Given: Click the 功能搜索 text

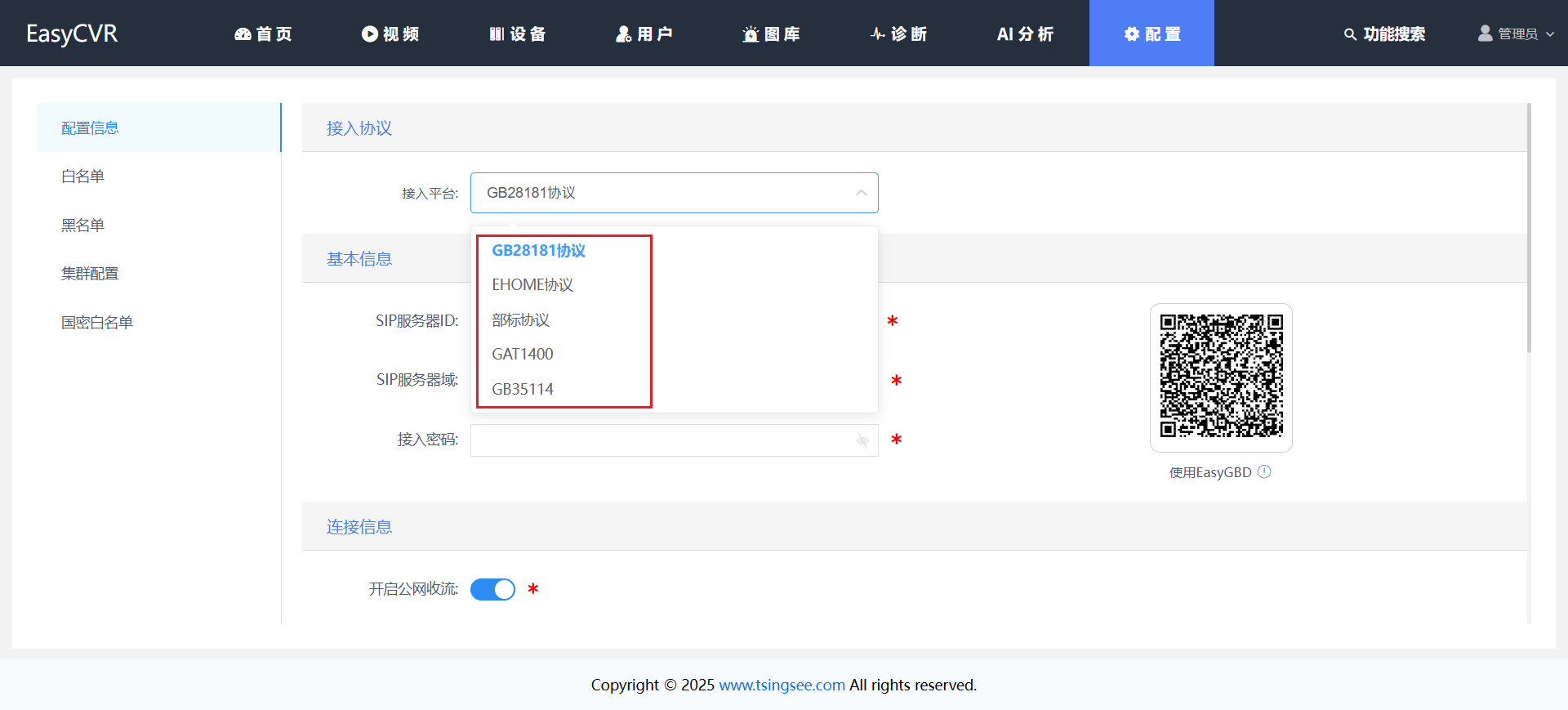Looking at the screenshot, I should point(1394,34).
